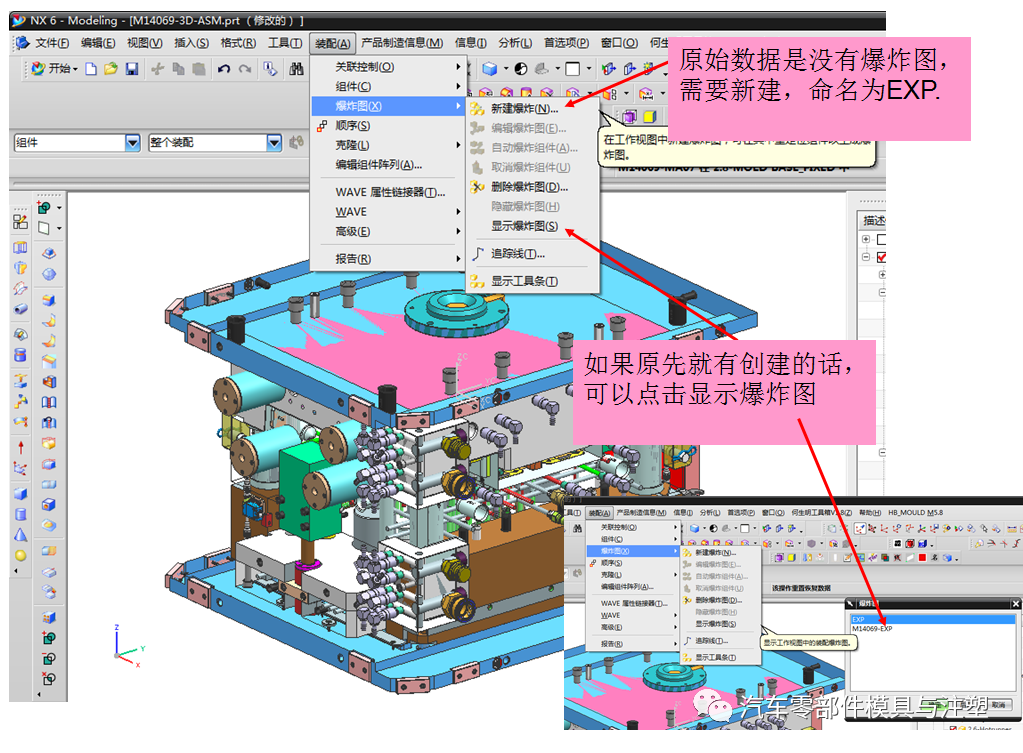Select M14069-EXP in the inset explosion list
Viewport: 1023px width, 753px height.
tap(932, 628)
